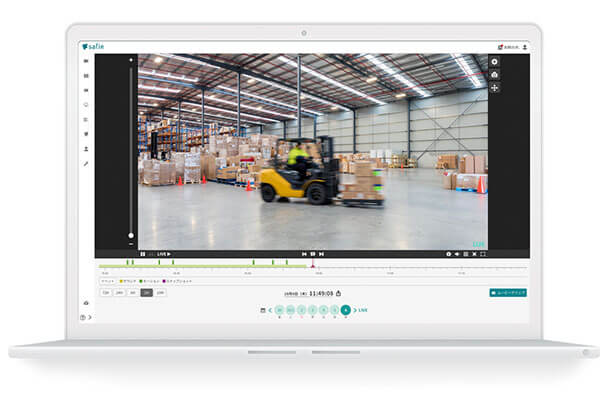Click the green movie clip button
608x406 pixels.
click(508, 293)
